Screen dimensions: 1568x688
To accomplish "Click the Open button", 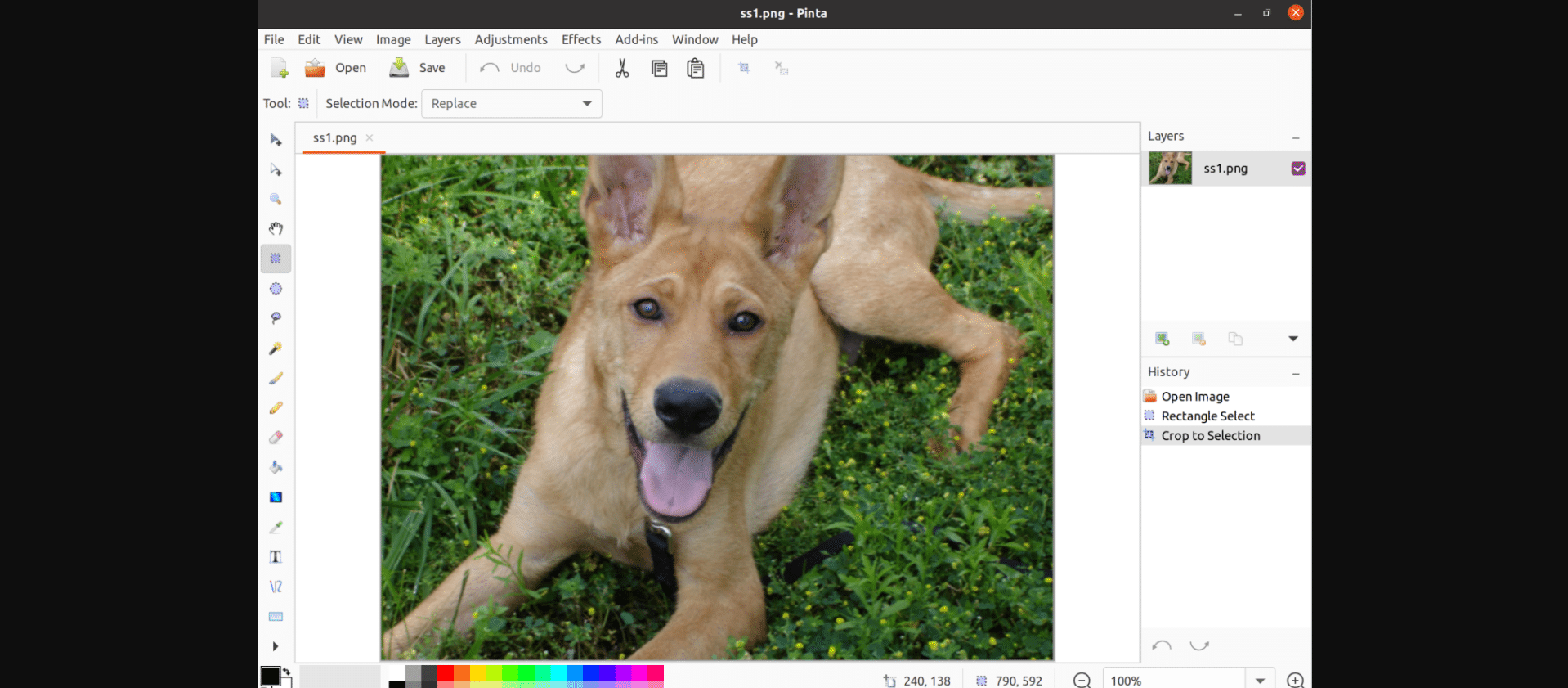I will [x=335, y=68].
